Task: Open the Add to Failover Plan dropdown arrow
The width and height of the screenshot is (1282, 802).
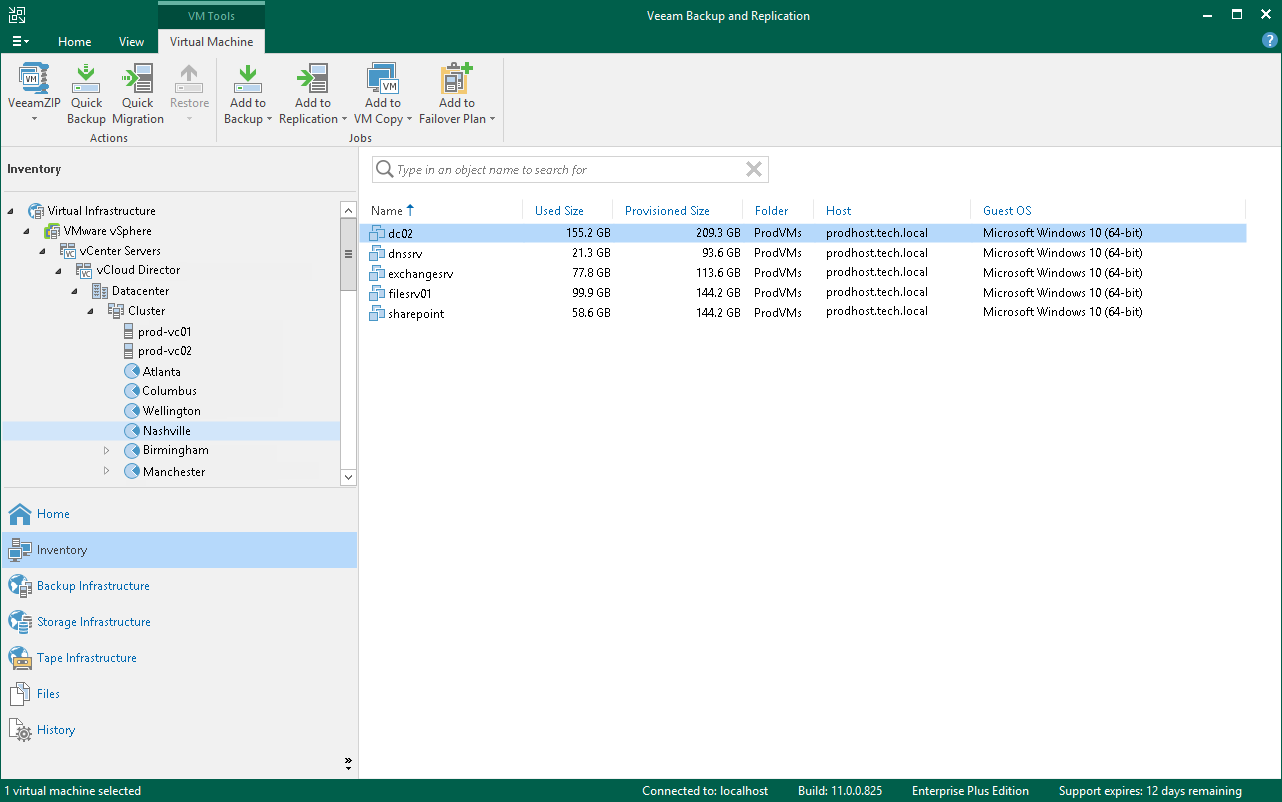Action: 492,119
